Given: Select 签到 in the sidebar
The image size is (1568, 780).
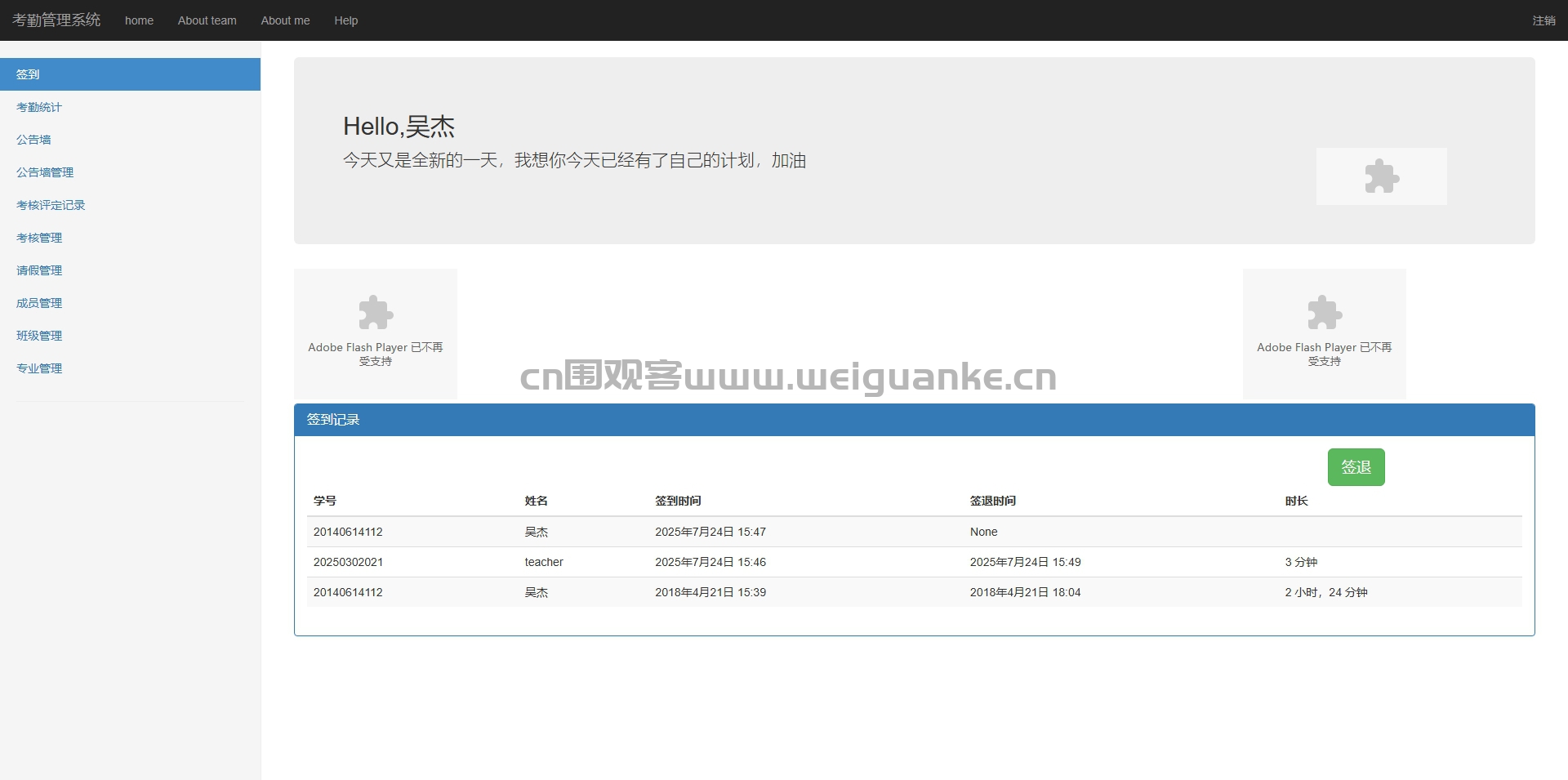Looking at the screenshot, I should [x=130, y=74].
